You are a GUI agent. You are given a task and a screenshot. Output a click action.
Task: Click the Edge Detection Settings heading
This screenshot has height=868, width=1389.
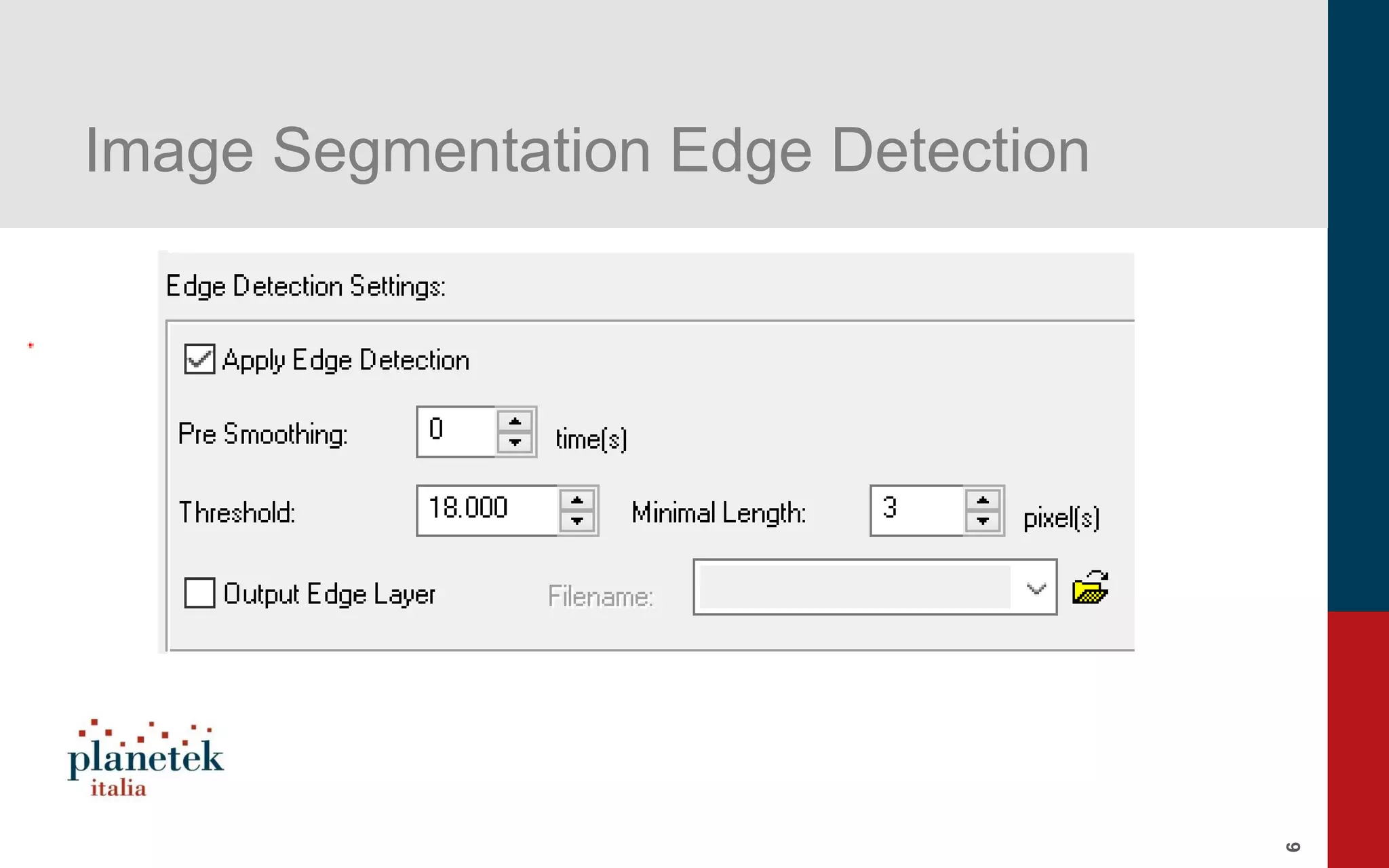tap(306, 286)
